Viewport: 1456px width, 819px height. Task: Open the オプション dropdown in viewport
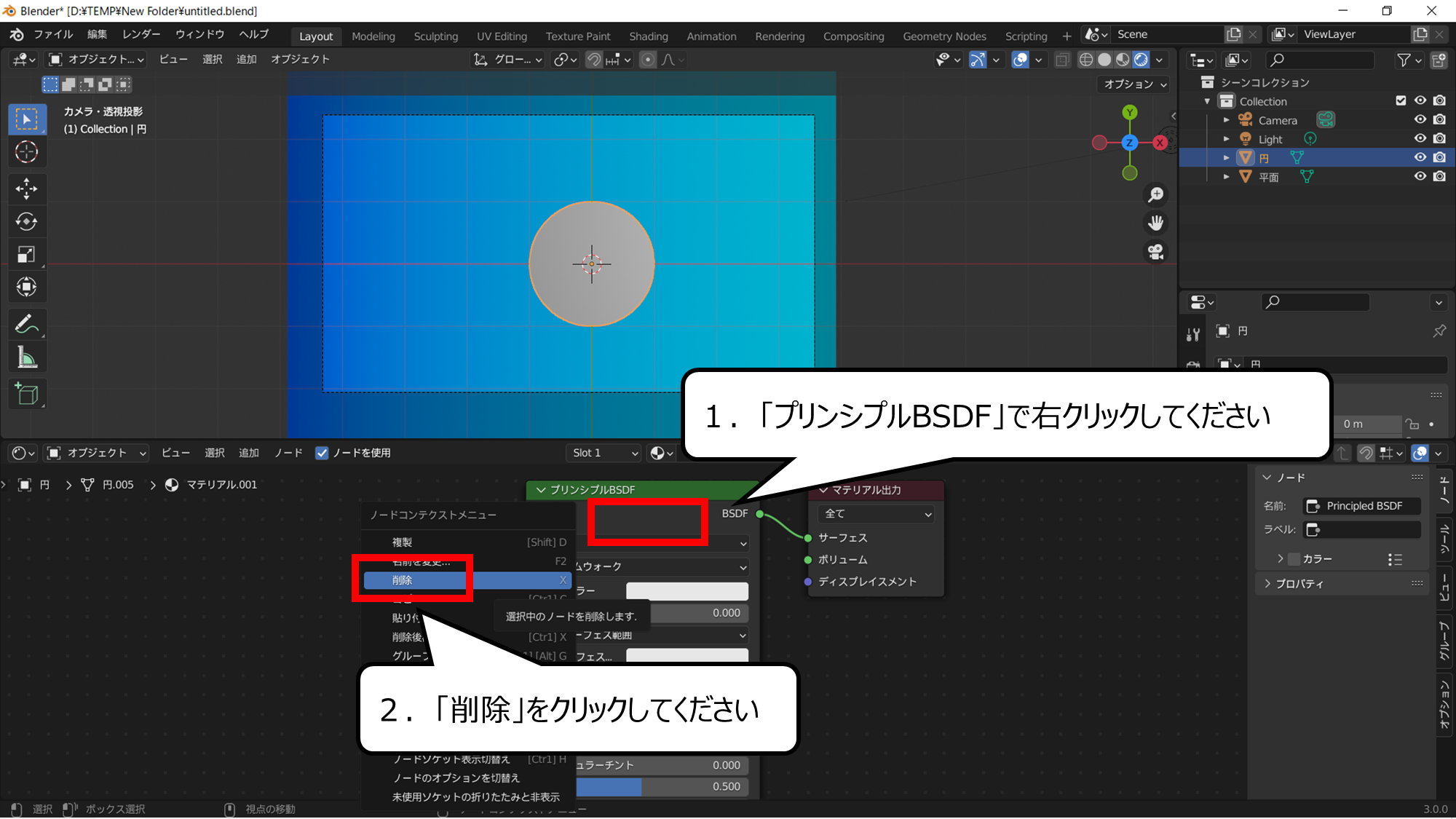click(1134, 84)
